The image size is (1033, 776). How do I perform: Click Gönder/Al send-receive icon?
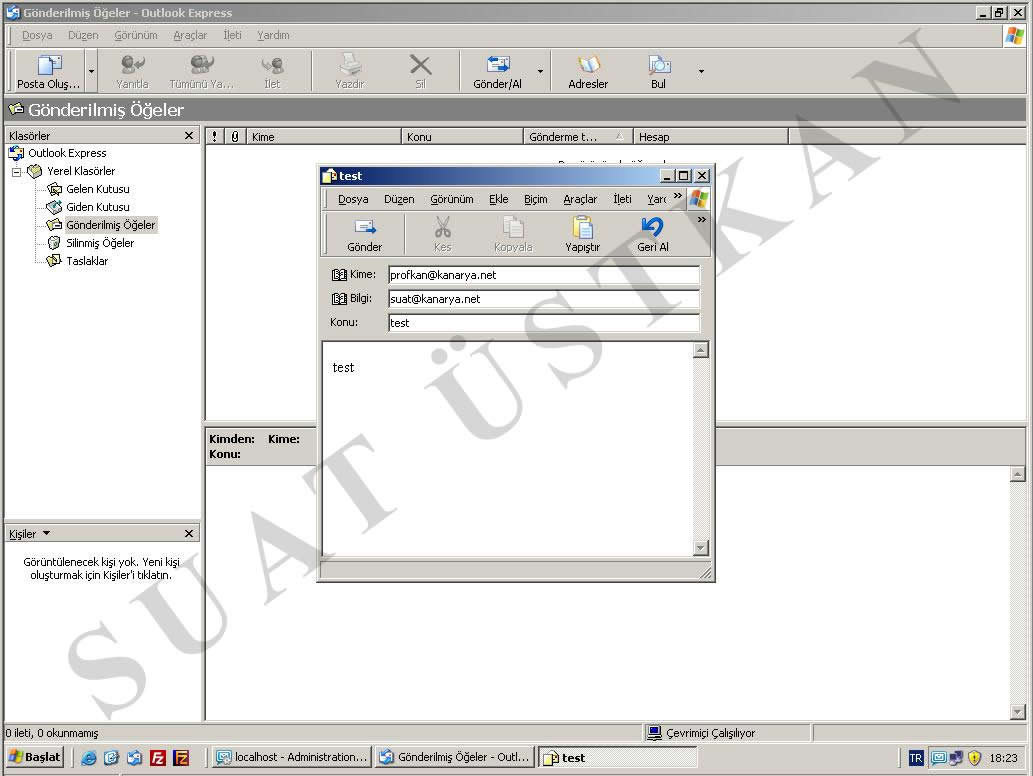[497, 71]
